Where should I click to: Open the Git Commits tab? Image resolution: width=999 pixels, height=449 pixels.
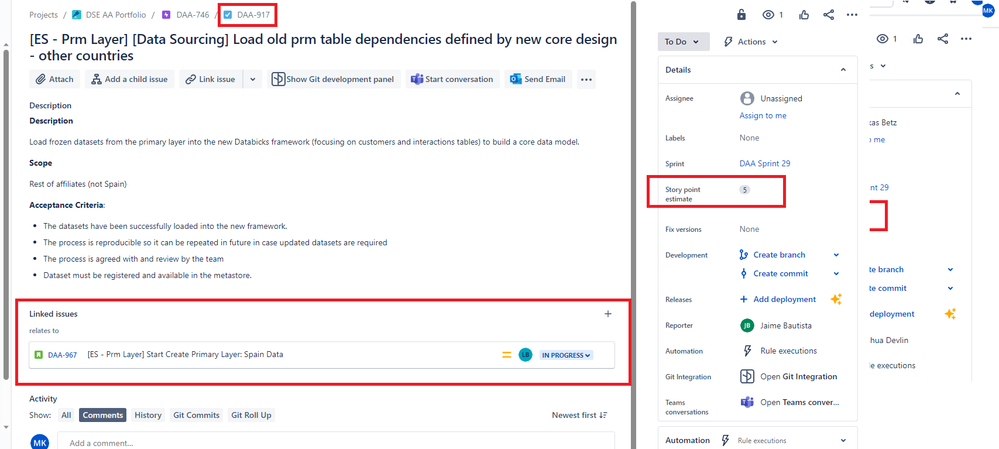(x=197, y=415)
